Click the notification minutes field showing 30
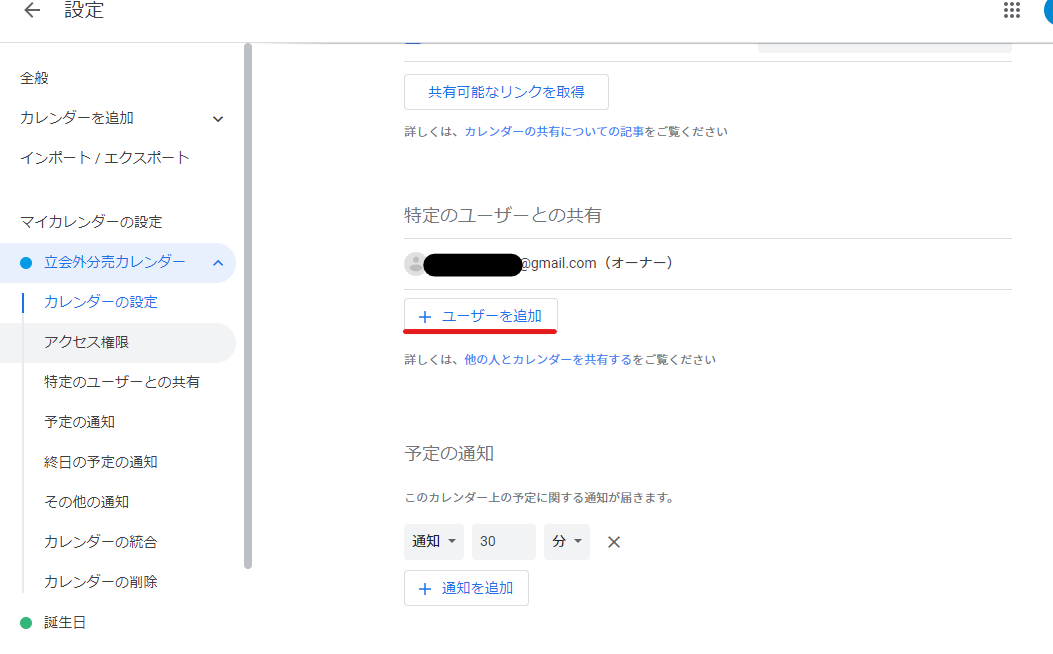 tap(503, 542)
